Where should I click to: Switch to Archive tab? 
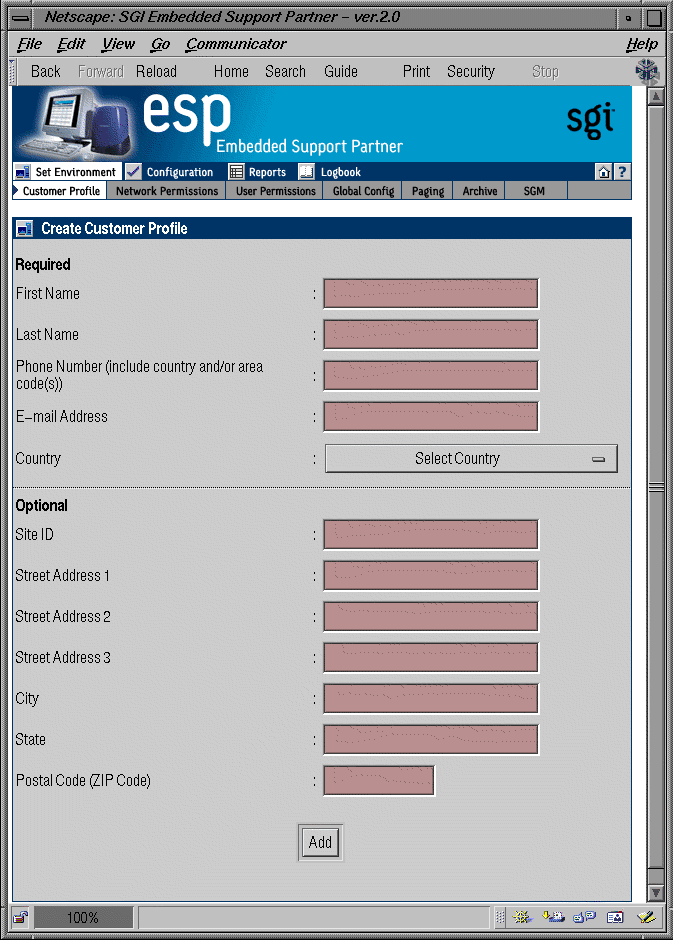pos(480,191)
